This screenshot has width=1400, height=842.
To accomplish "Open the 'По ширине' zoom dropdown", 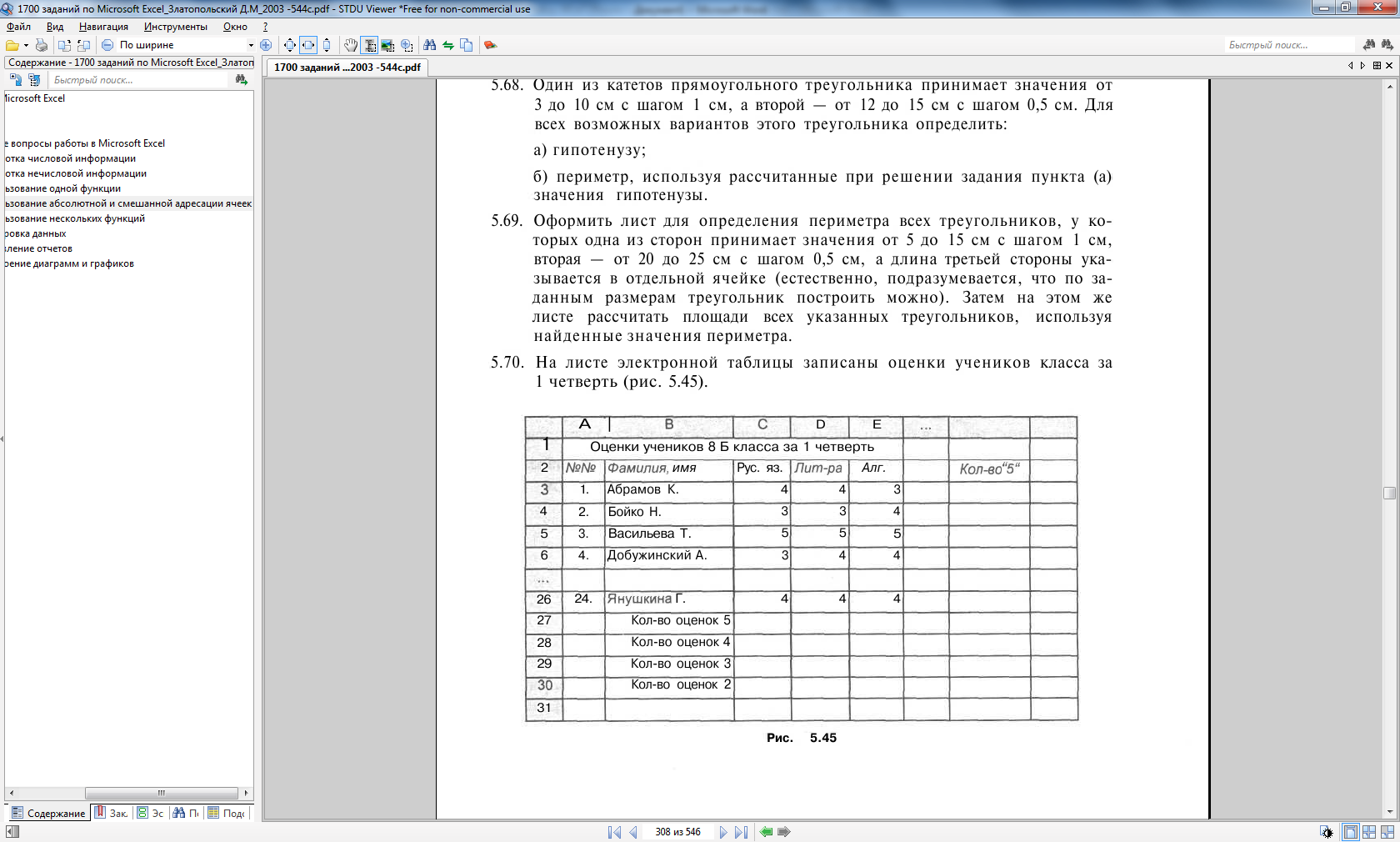I will point(251,45).
